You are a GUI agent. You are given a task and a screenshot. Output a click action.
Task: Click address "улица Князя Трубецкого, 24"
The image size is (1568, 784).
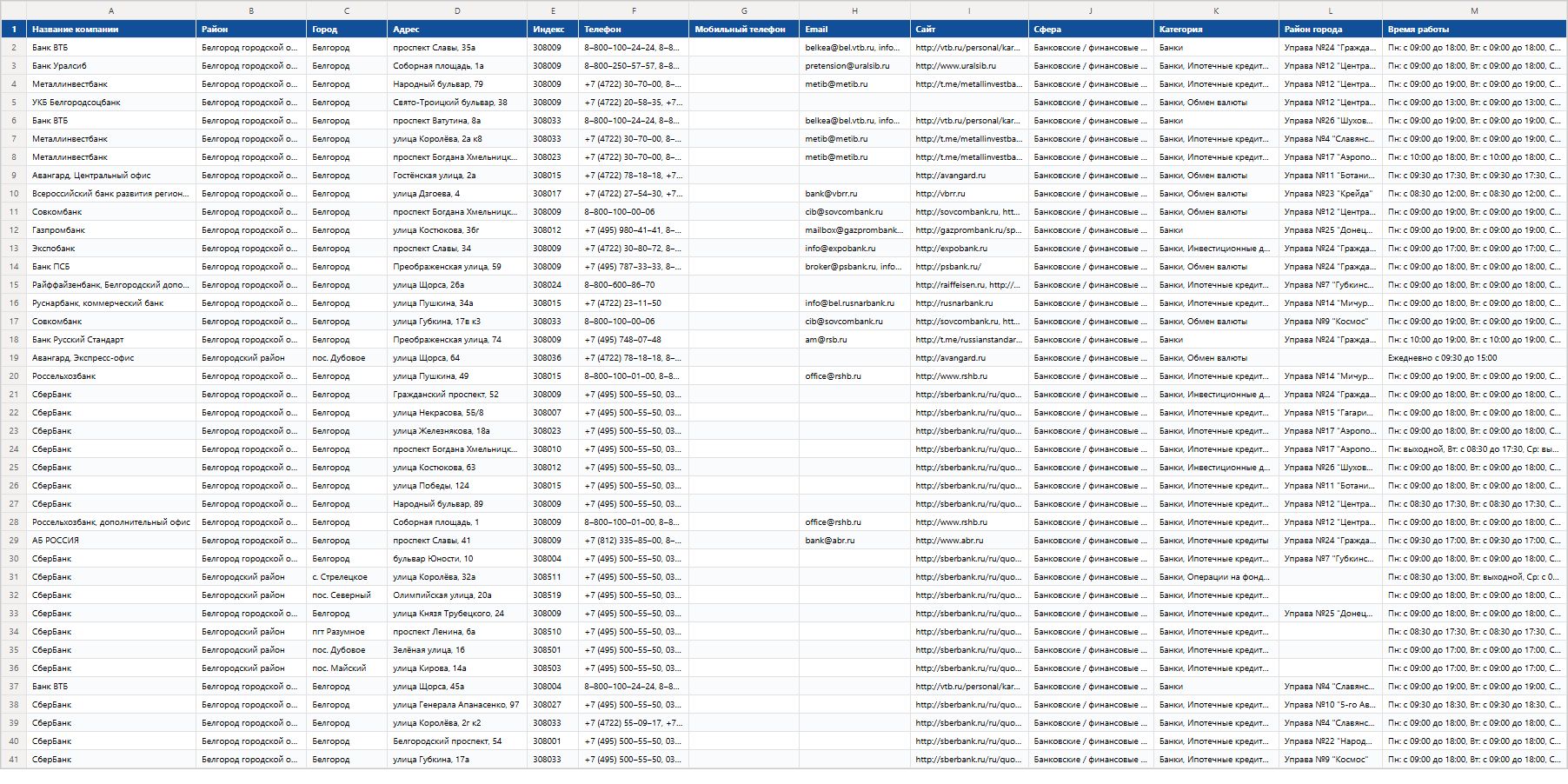tap(457, 614)
